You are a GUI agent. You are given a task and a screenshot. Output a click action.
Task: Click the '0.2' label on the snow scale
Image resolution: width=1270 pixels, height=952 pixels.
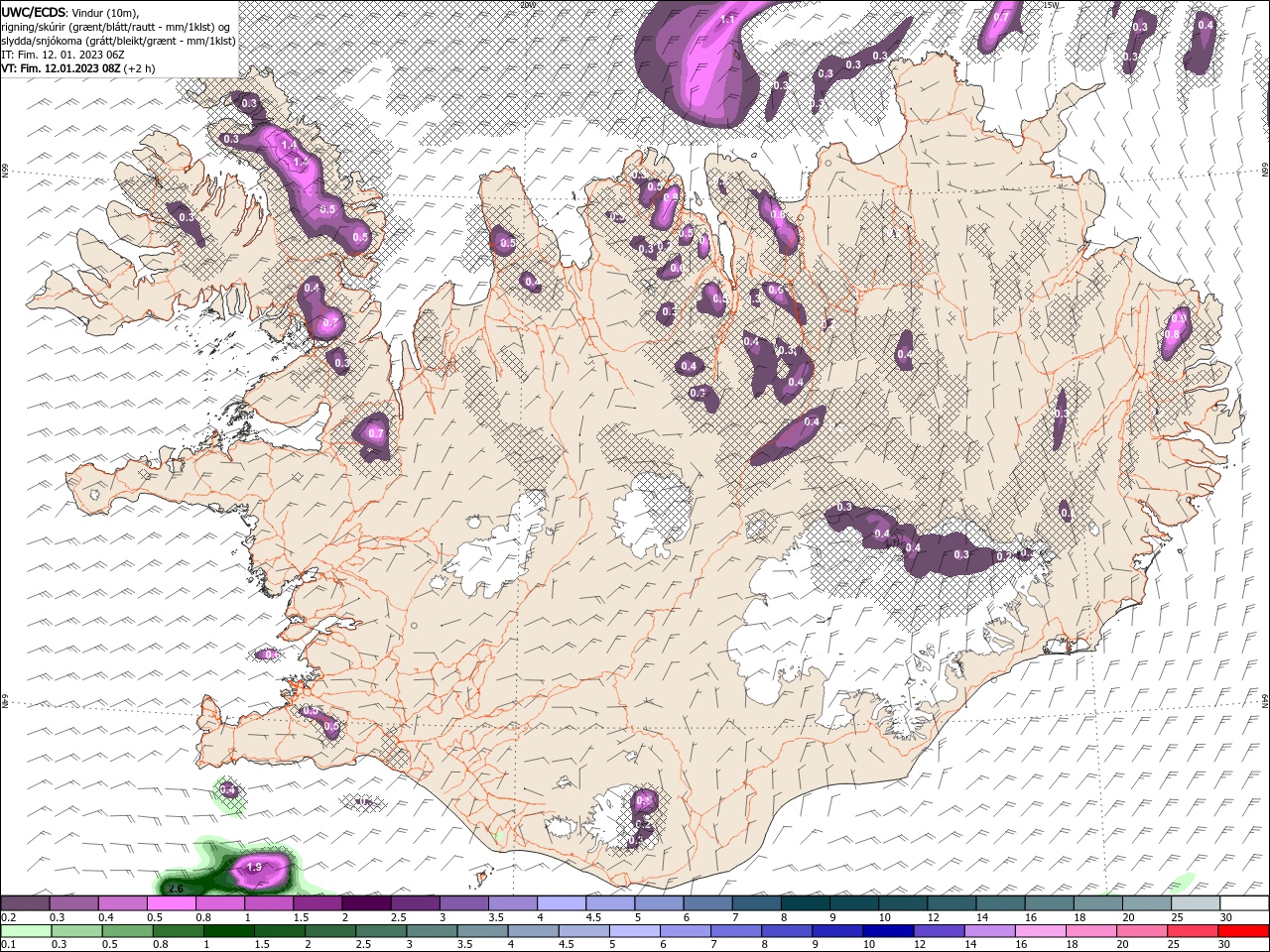(8, 917)
